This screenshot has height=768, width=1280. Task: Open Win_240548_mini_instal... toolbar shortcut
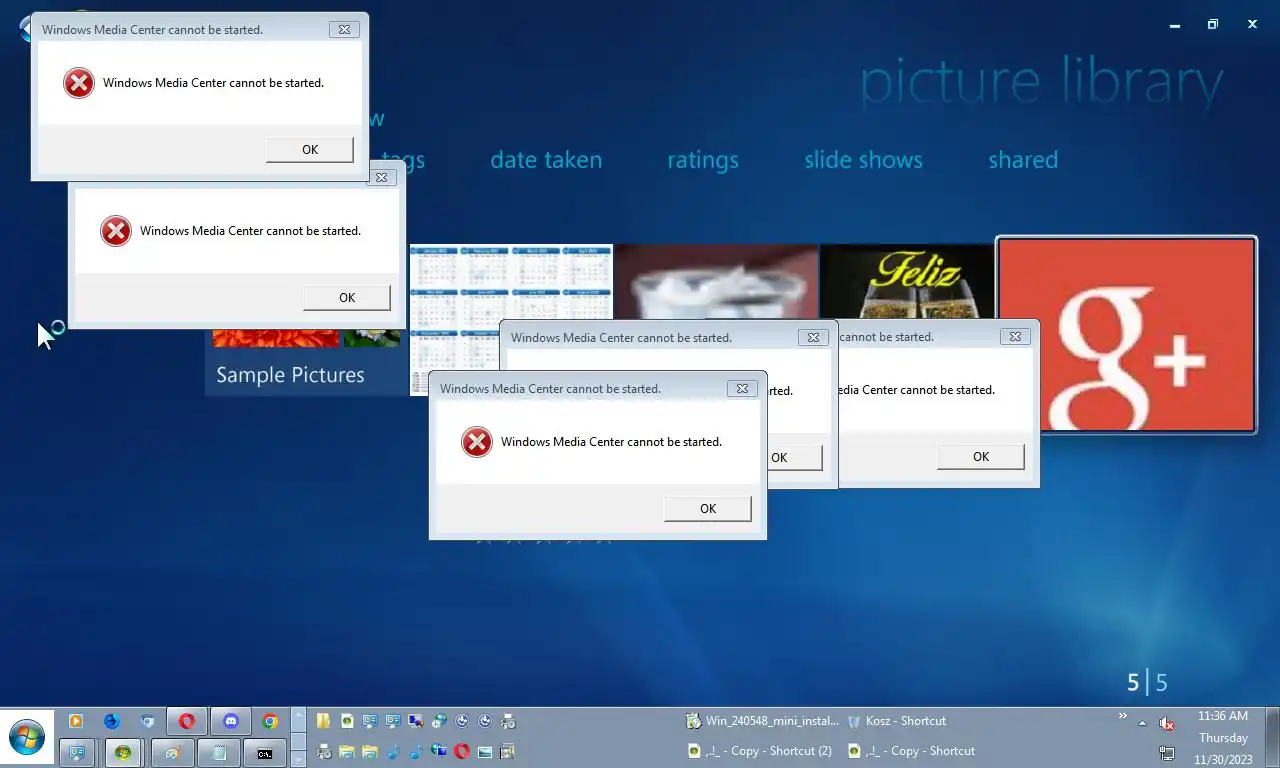click(x=763, y=721)
